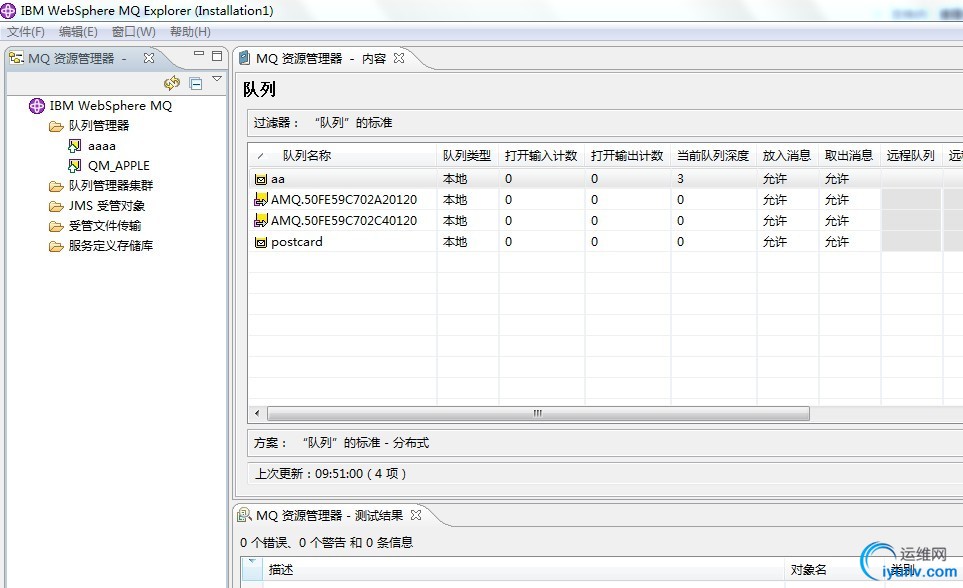The width and height of the screenshot is (963, 588).
Task: Click the 取出消息 column header
Action: (x=849, y=155)
